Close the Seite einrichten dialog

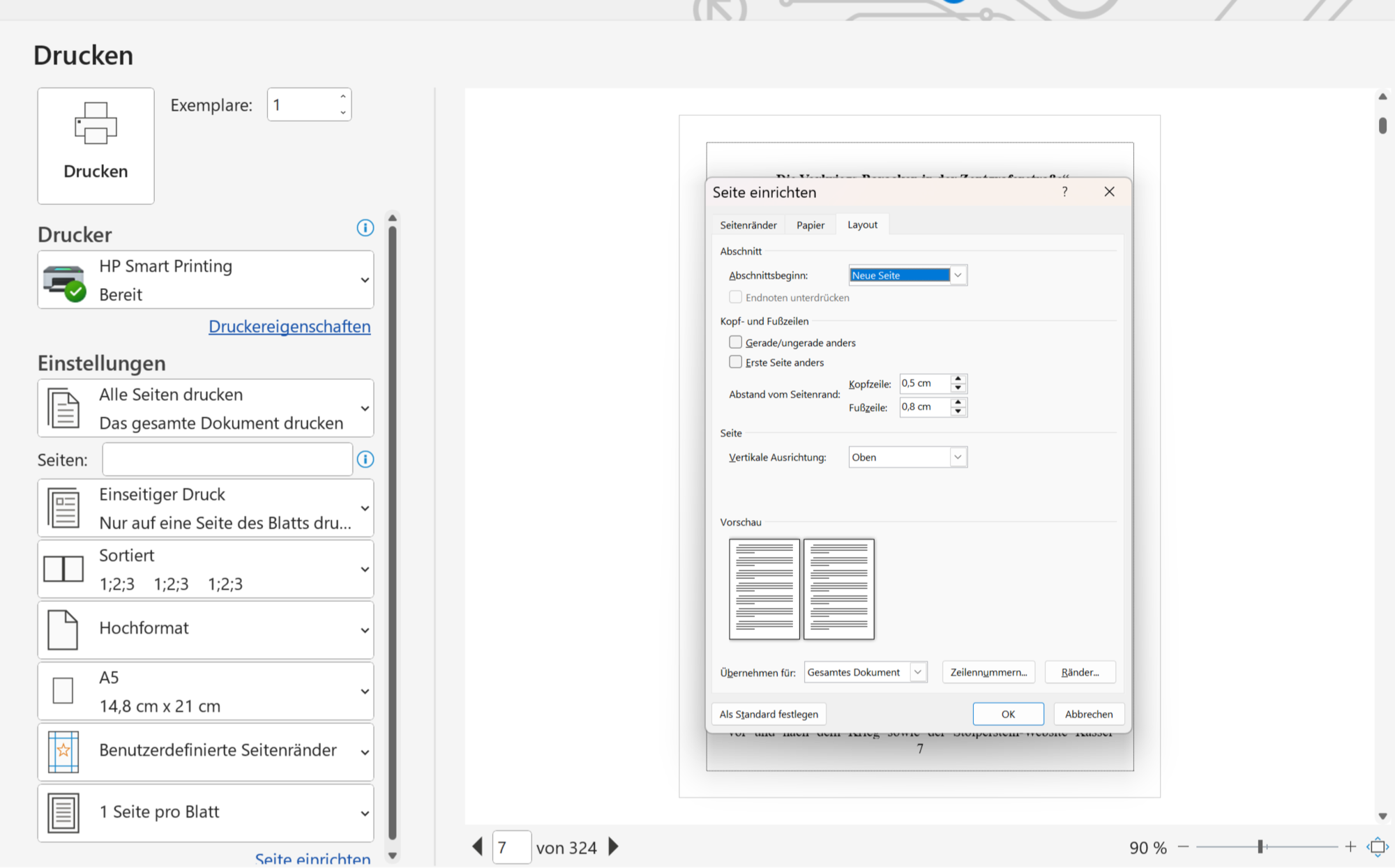(x=1109, y=192)
